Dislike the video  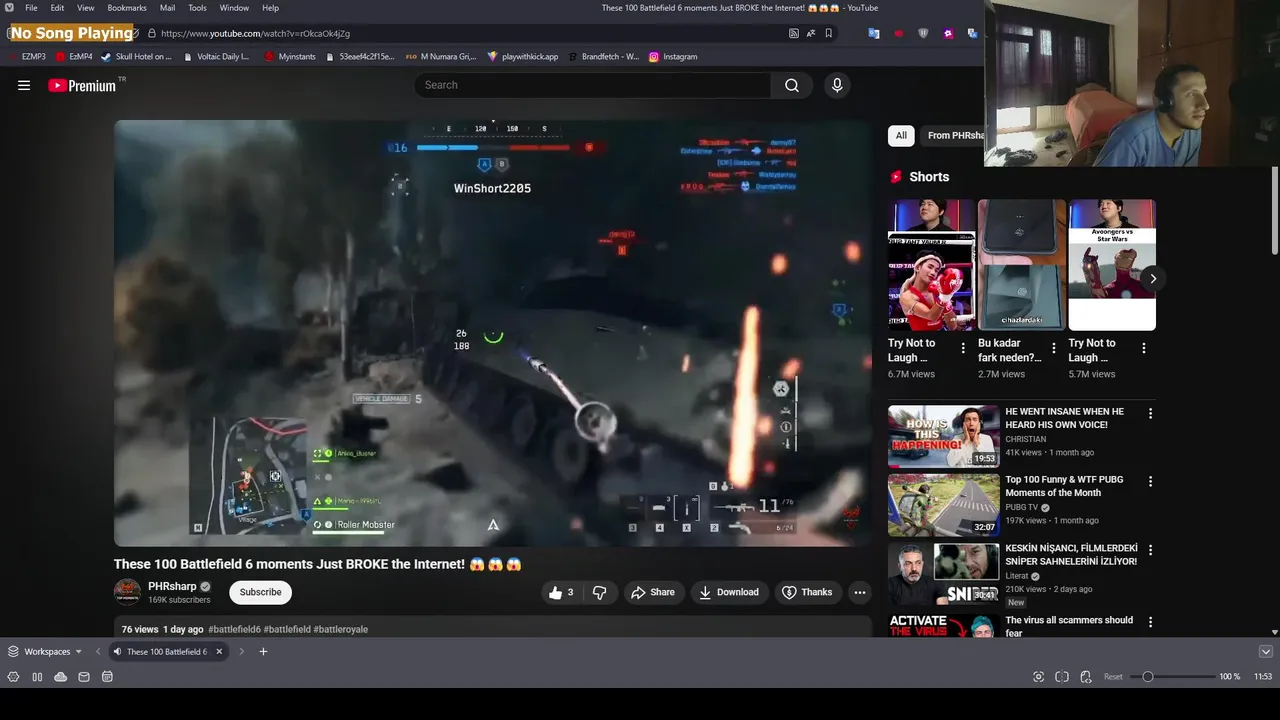point(599,592)
